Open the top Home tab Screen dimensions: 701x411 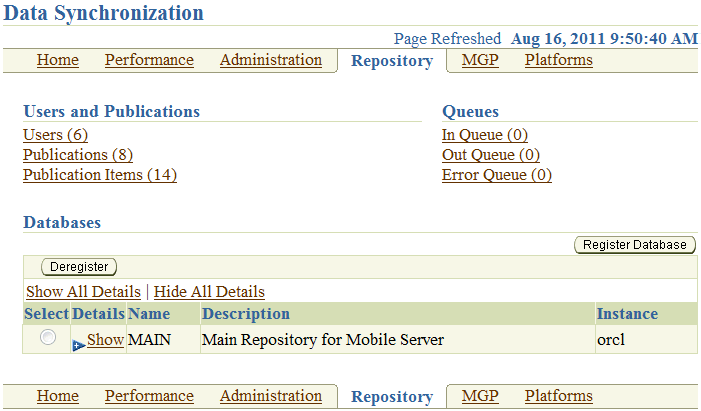coord(58,60)
